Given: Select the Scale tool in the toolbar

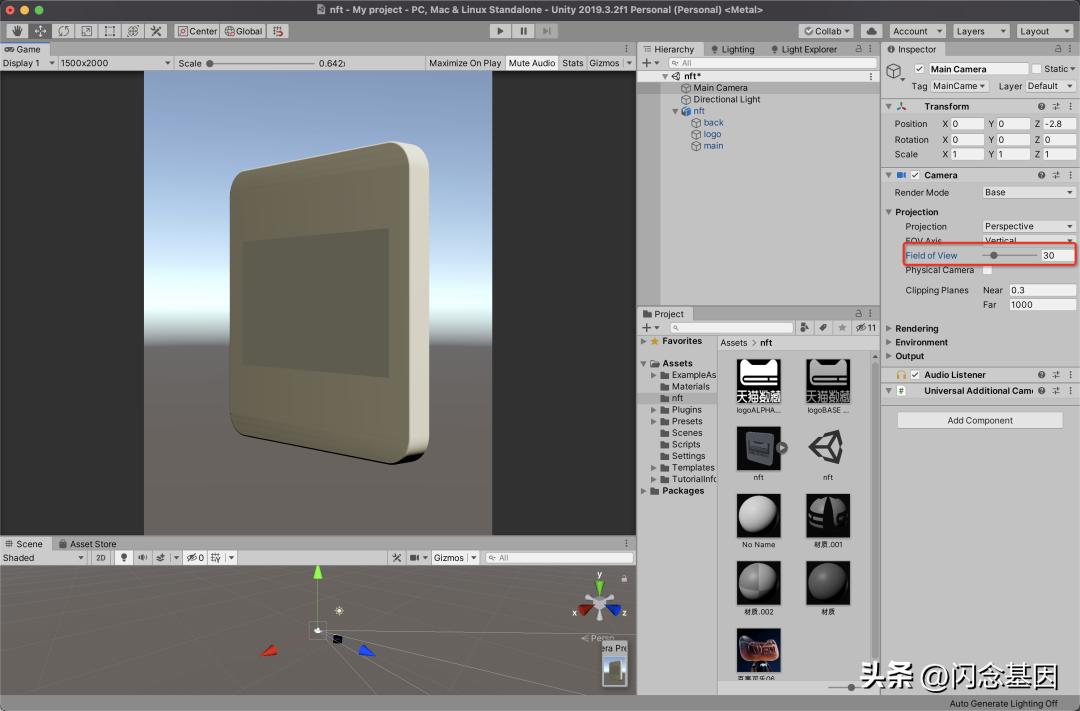Looking at the screenshot, I should 86,31.
